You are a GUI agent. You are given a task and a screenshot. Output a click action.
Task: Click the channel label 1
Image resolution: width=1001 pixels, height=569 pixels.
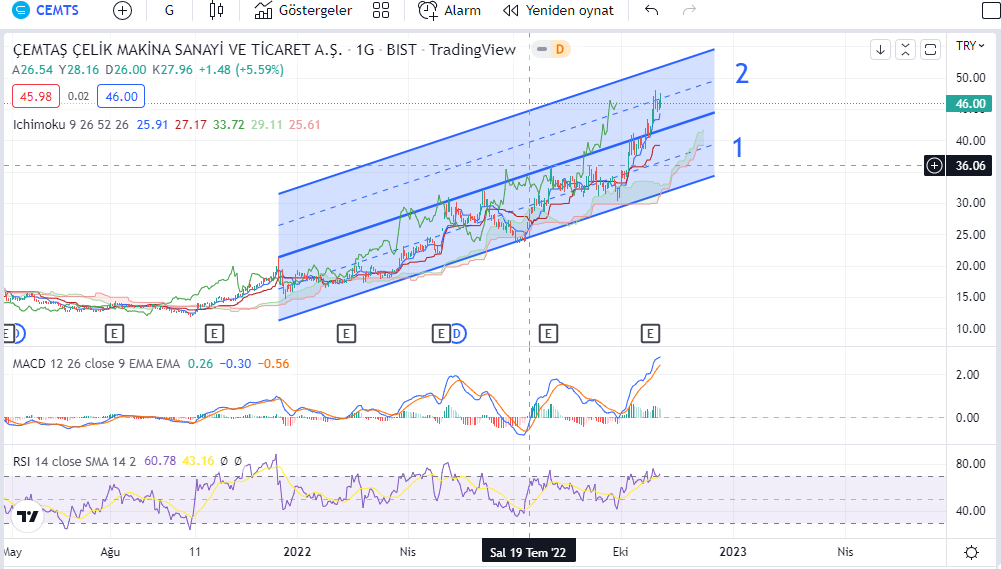737,148
